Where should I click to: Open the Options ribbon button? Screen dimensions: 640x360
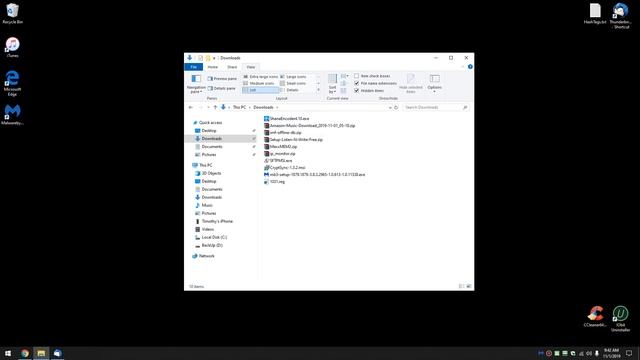pos(434,83)
